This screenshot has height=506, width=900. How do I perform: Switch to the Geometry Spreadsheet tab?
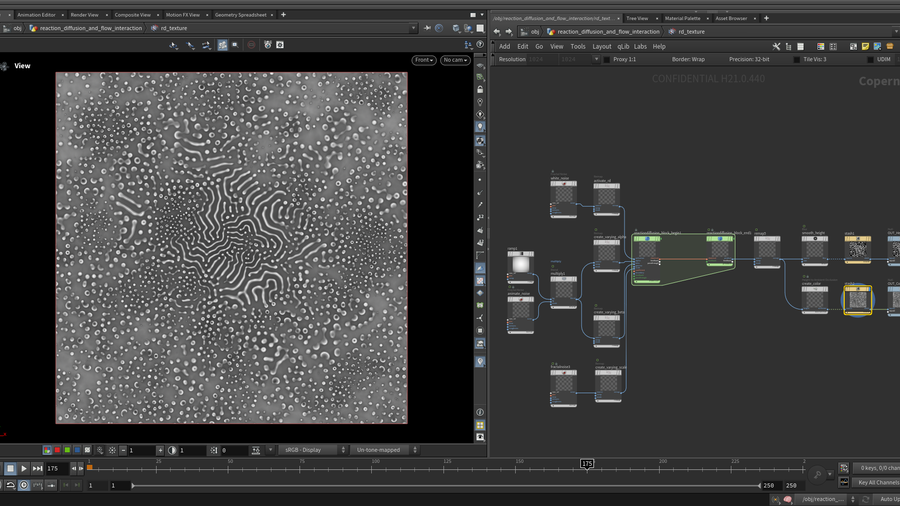click(241, 16)
